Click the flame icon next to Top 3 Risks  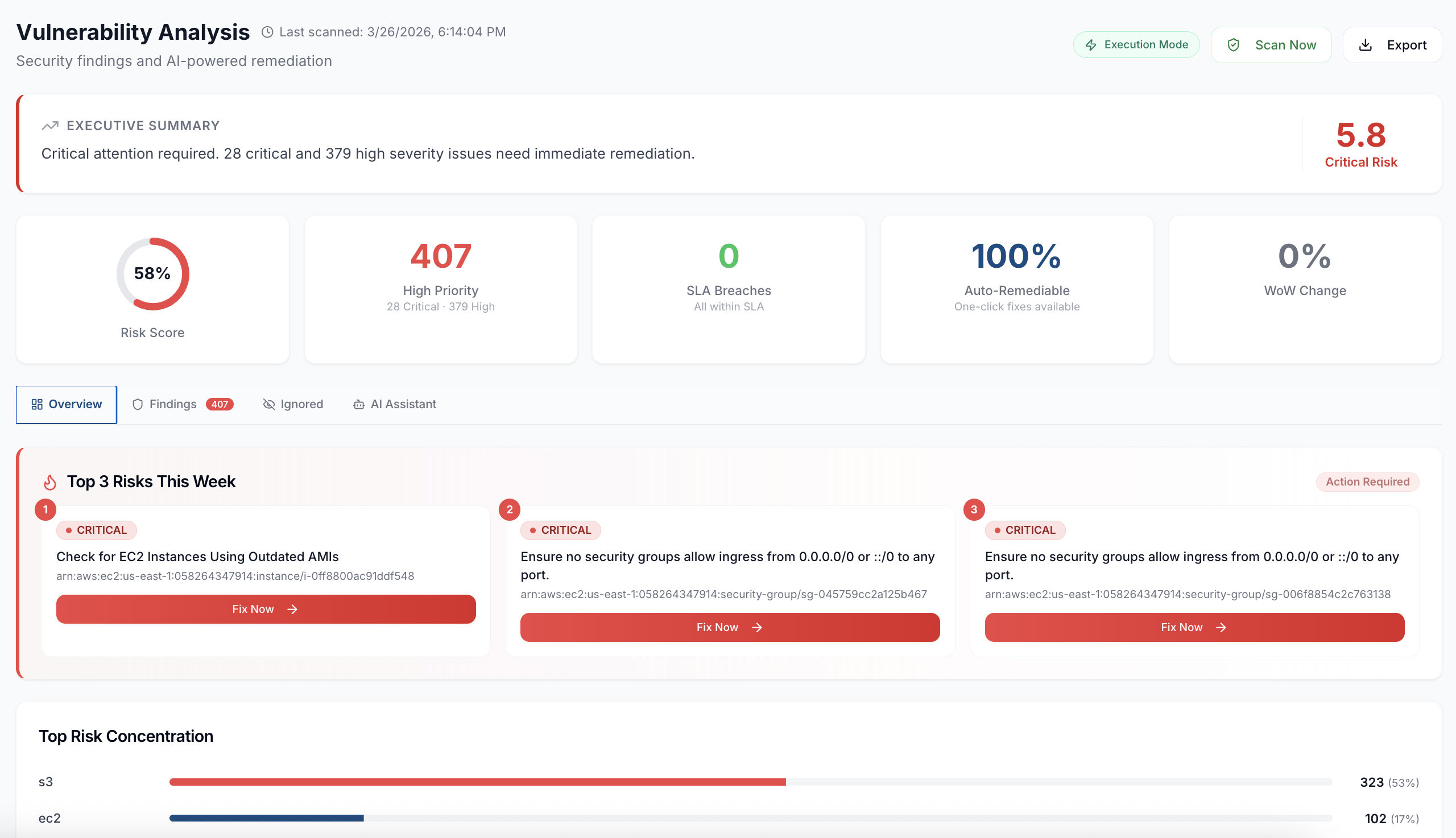pyautogui.click(x=49, y=482)
